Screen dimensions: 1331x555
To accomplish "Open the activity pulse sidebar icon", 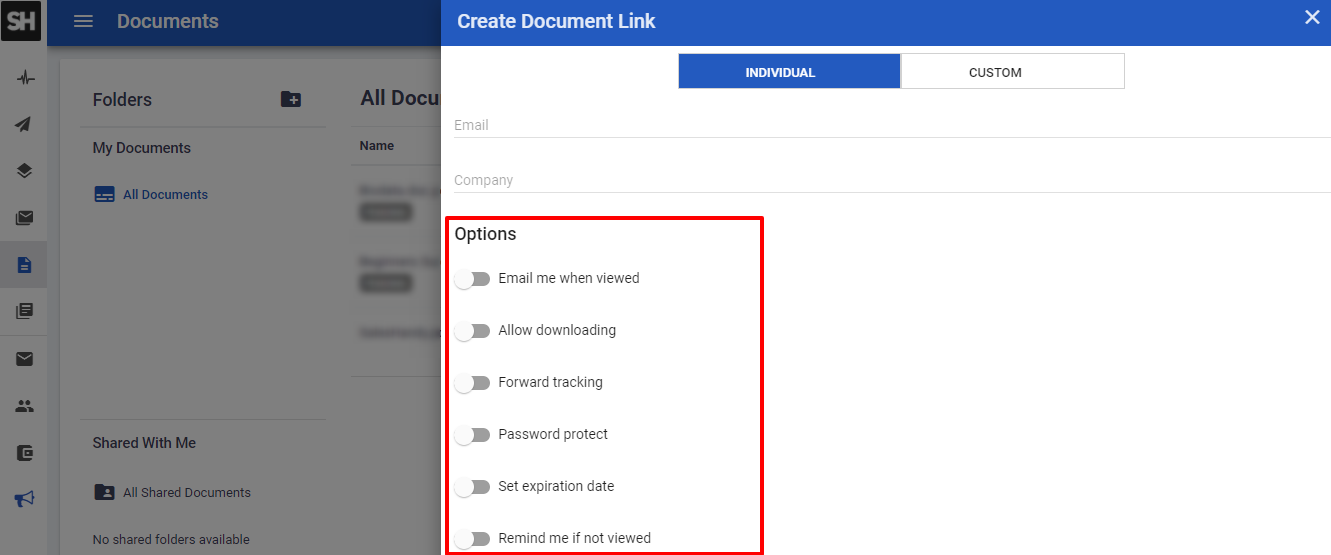I will pos(25,78).
